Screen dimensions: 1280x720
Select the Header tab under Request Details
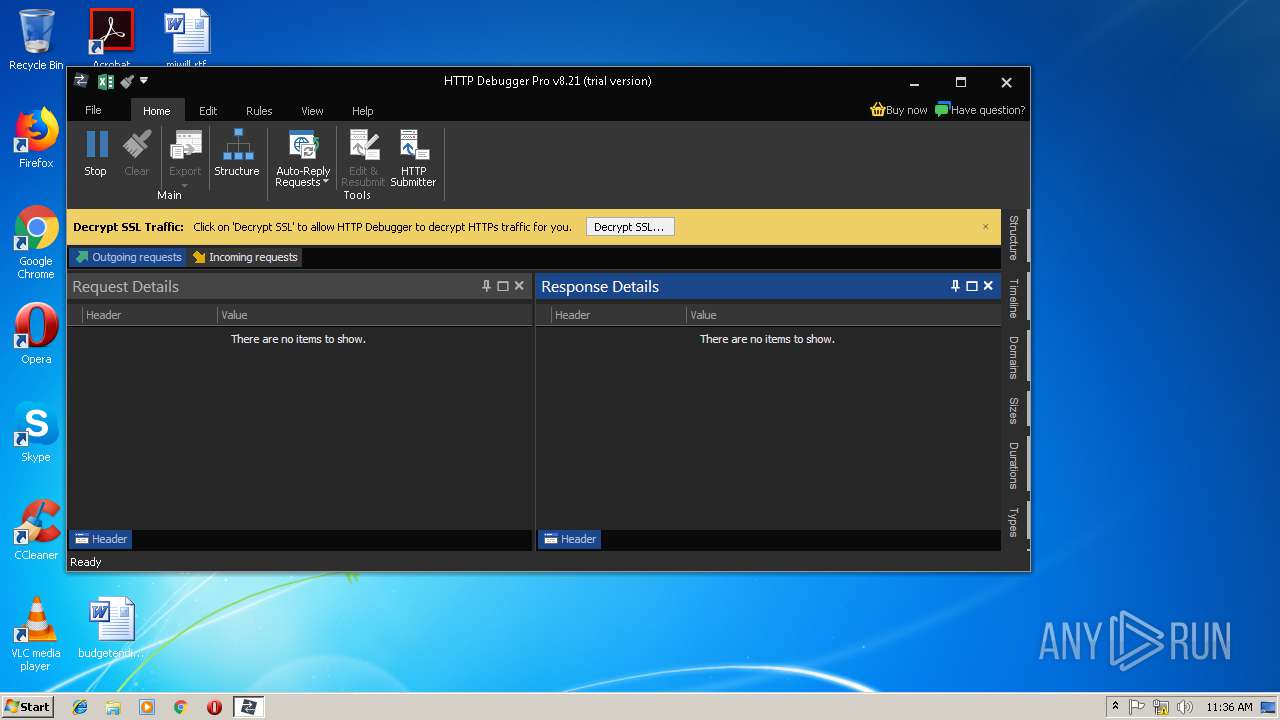pos(100,539)
